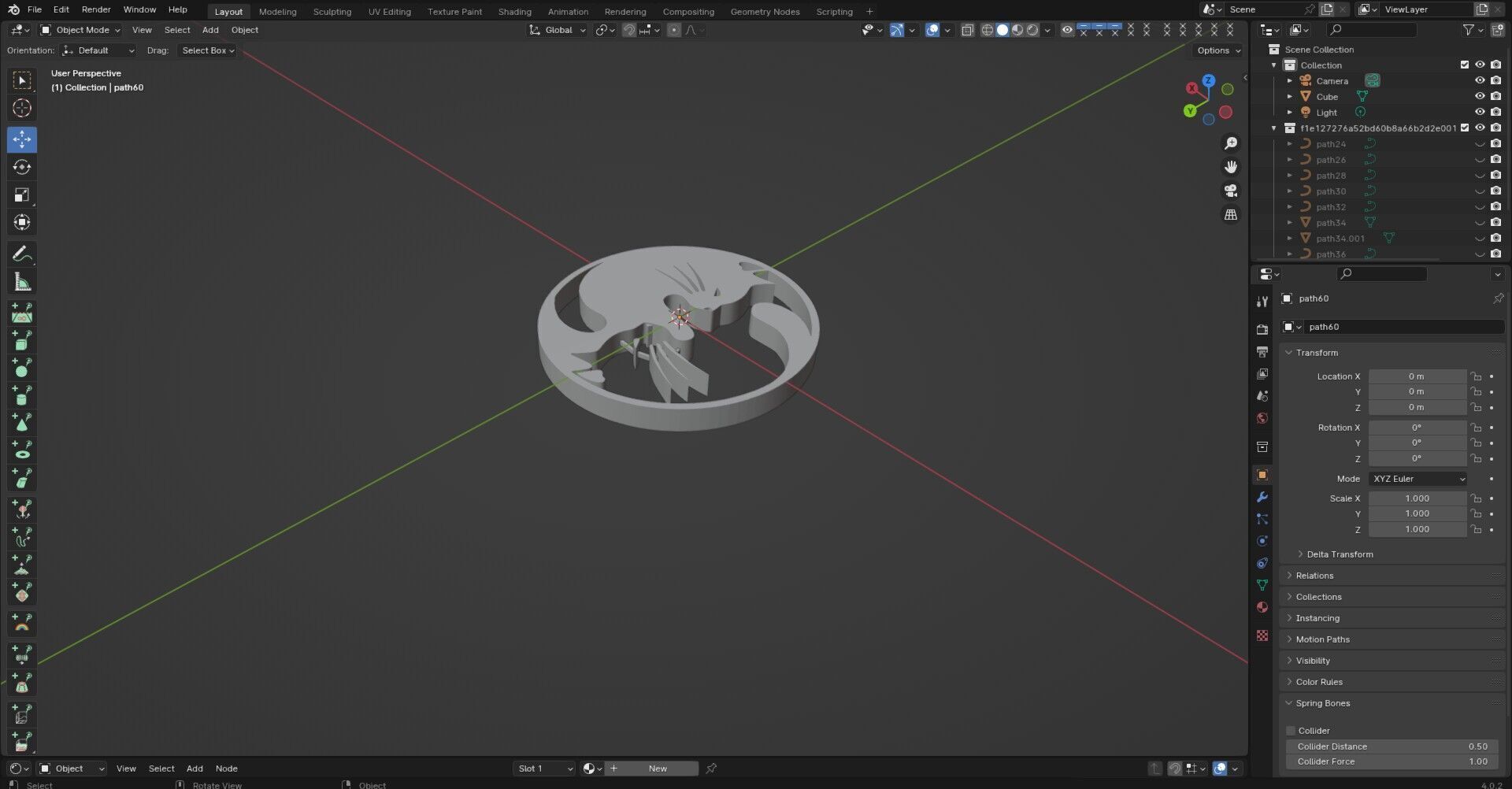
Task: Hide the Light object in viewport
Action: pyautogui.click(x=1480, y=112)
